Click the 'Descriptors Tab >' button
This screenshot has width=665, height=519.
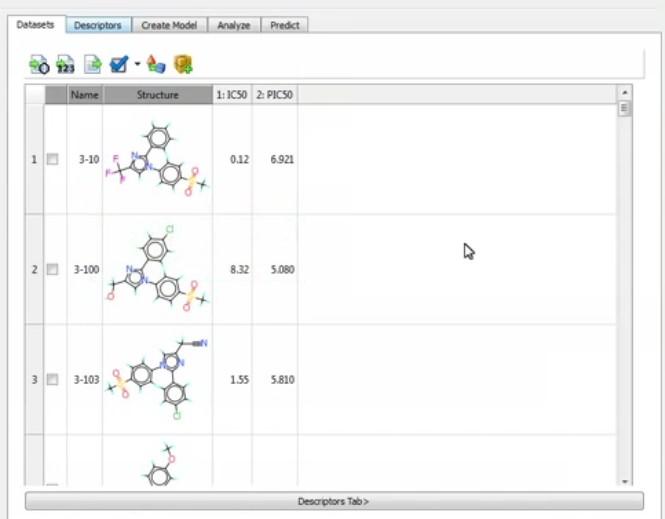tap(334, 501)
